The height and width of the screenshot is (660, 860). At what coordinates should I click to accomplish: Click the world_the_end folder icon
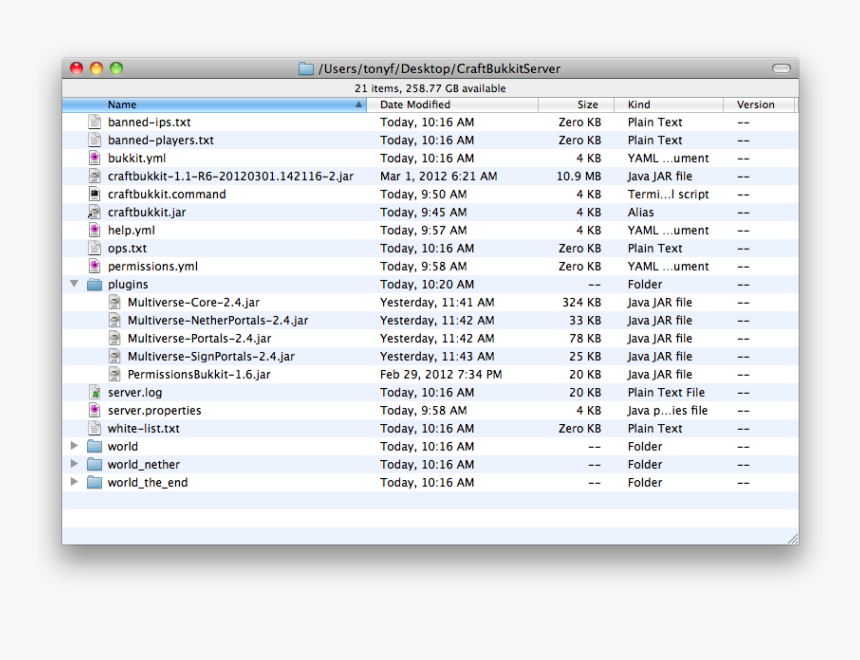click(94, 482)
